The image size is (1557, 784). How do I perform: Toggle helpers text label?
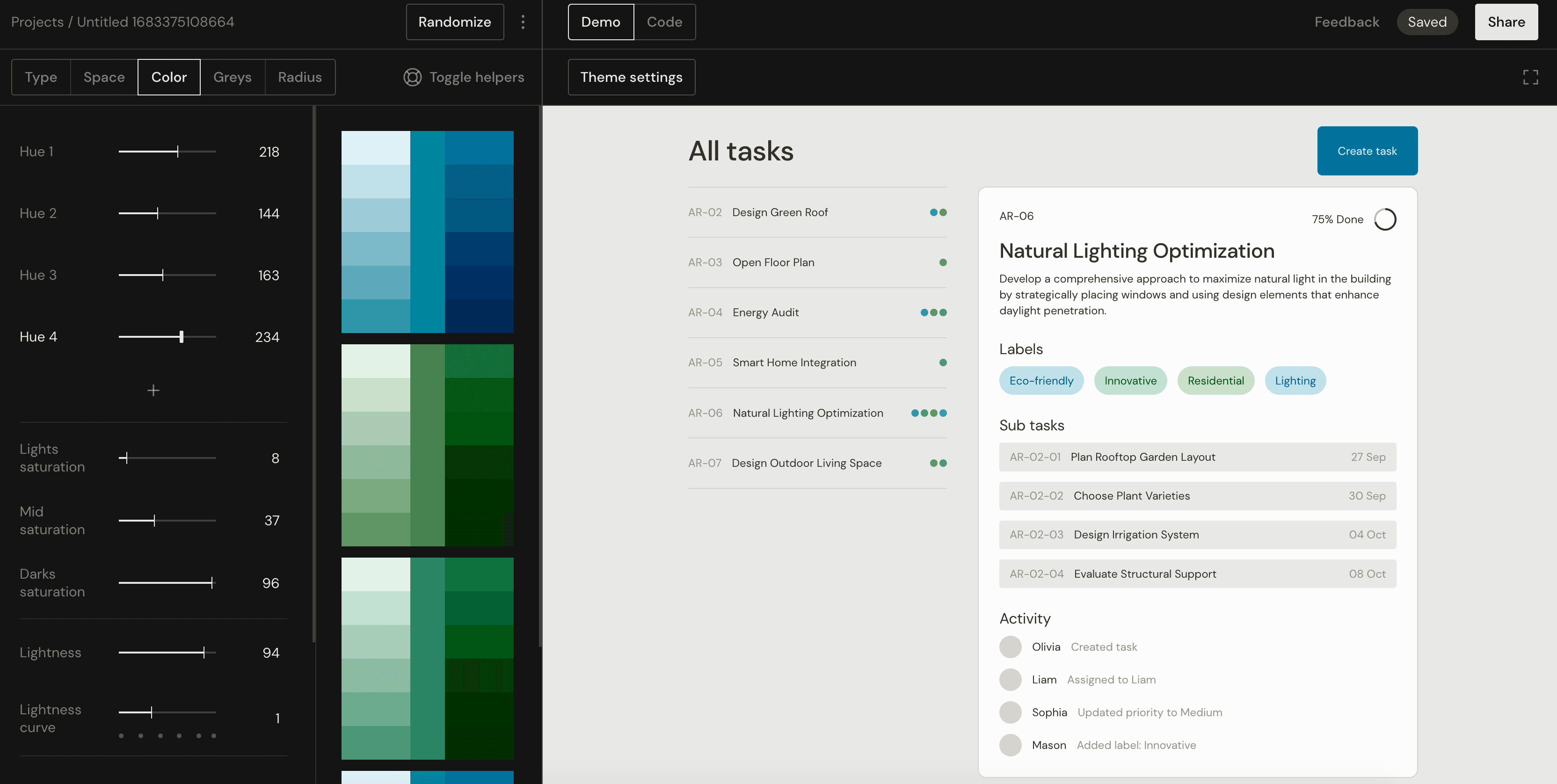(x=477, y=77)
